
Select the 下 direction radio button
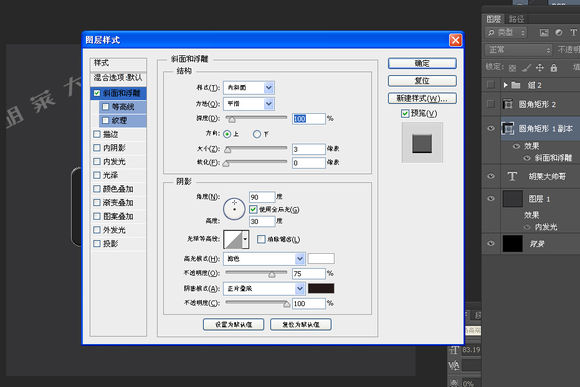click(257, 134)
